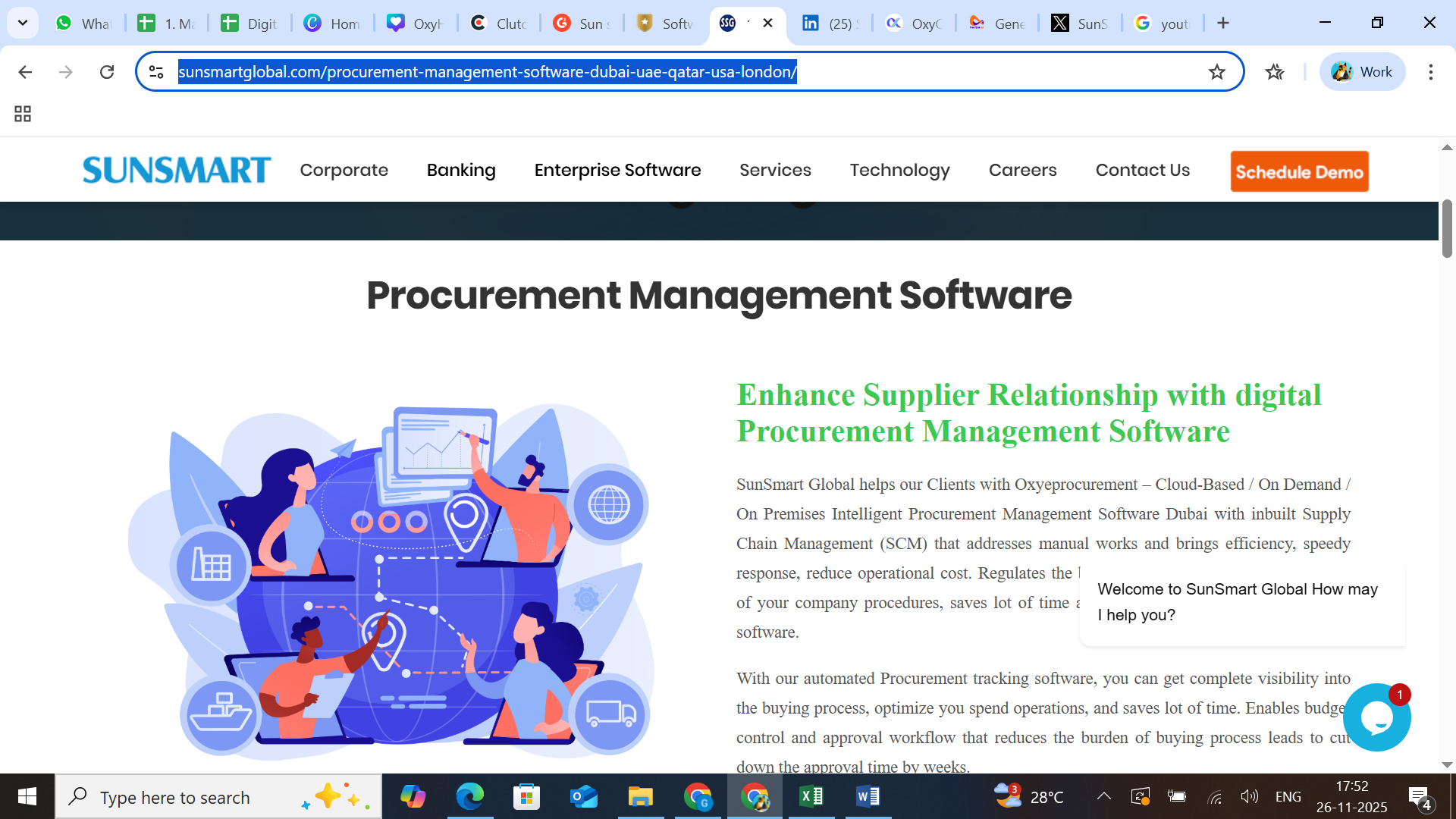The width and height of the screenshot is (1456, 819).
Task: Open the weather widget showing 28°C
Action: point(1029,796)
